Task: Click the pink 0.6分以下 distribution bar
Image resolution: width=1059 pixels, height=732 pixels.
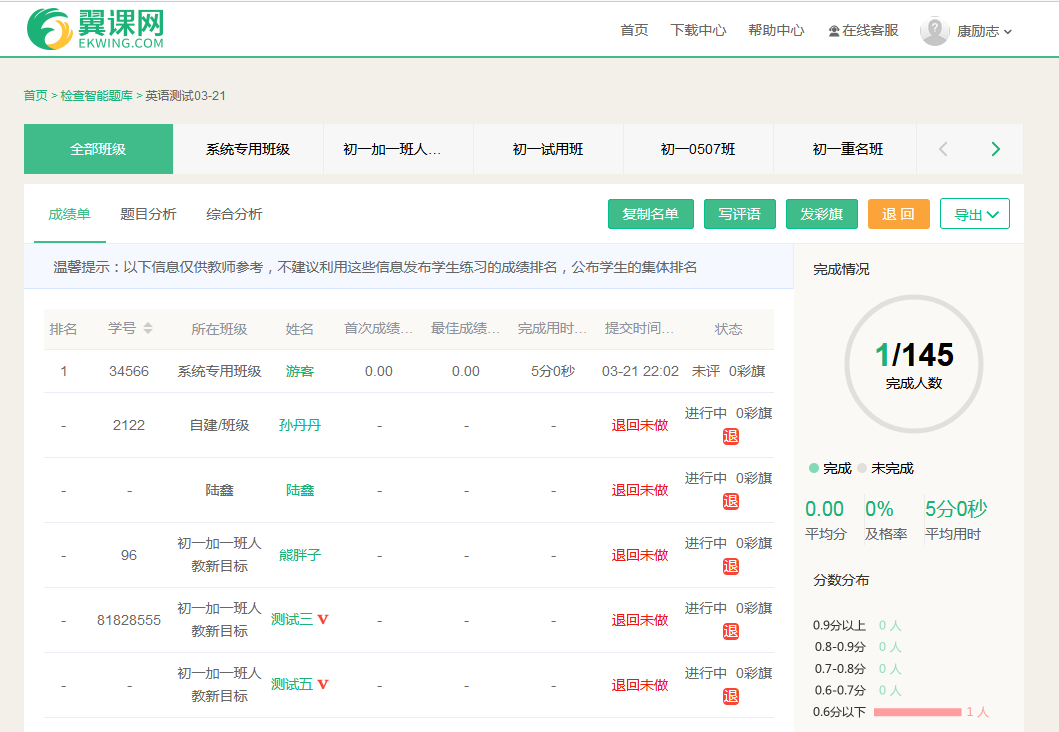Action: click(x=917, y=712)
